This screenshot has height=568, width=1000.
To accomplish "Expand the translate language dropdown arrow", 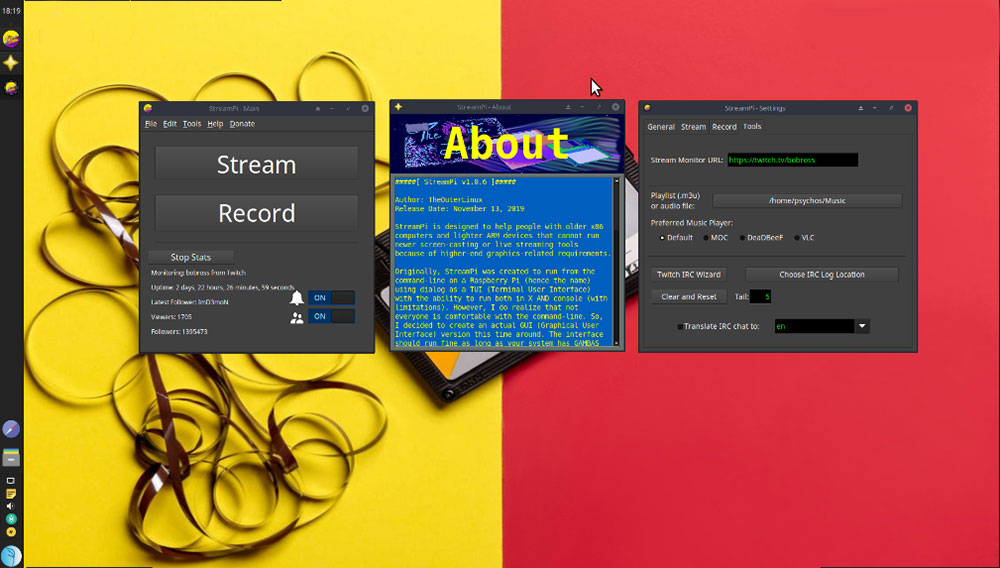I will [862, 326].
